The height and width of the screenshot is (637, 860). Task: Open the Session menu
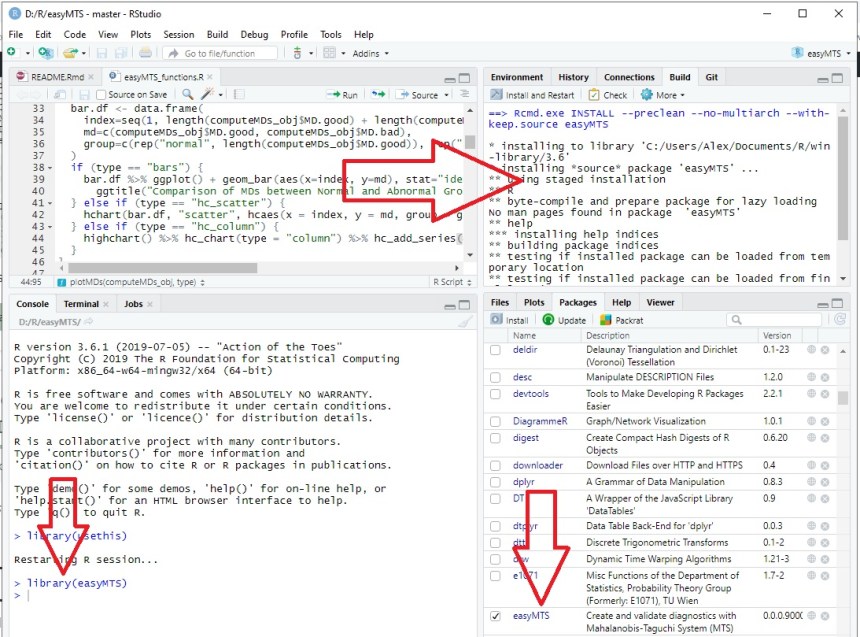coord(179,34)
